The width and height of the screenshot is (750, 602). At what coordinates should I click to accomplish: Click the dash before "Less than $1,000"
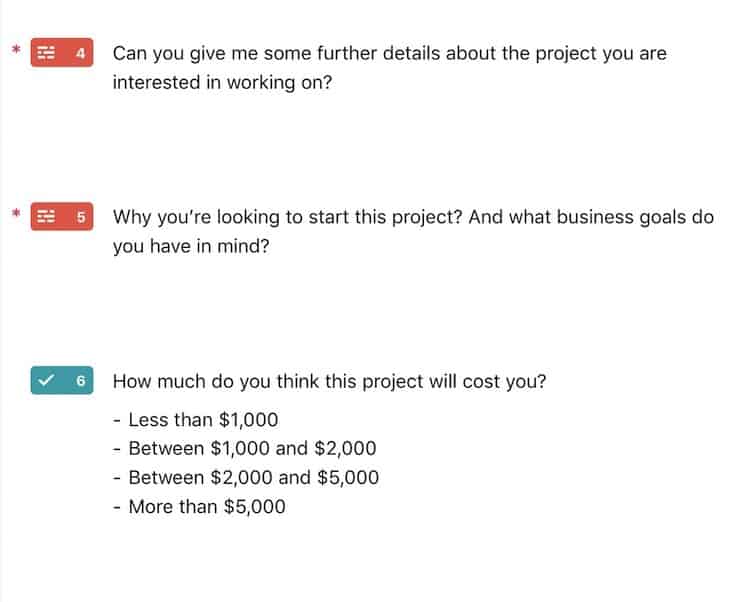tap(117, 421)
